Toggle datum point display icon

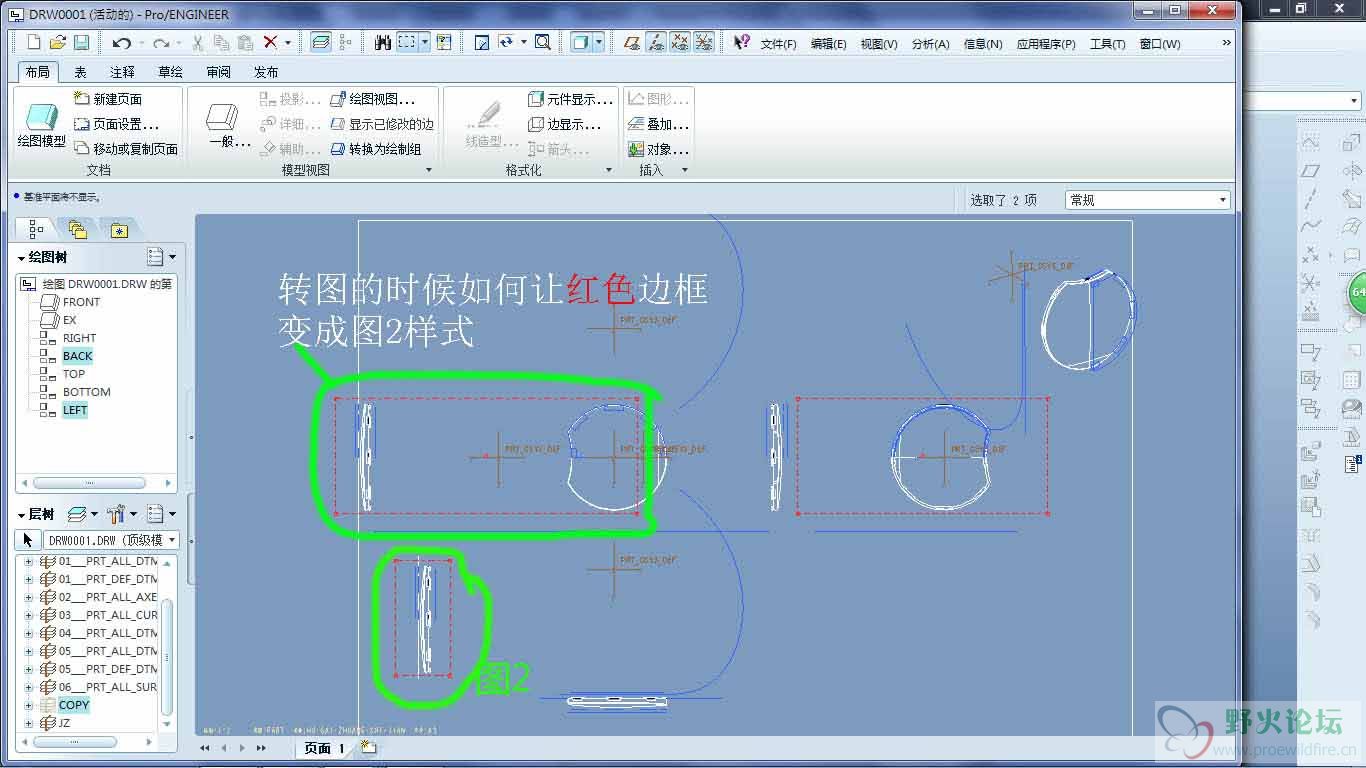680,42
